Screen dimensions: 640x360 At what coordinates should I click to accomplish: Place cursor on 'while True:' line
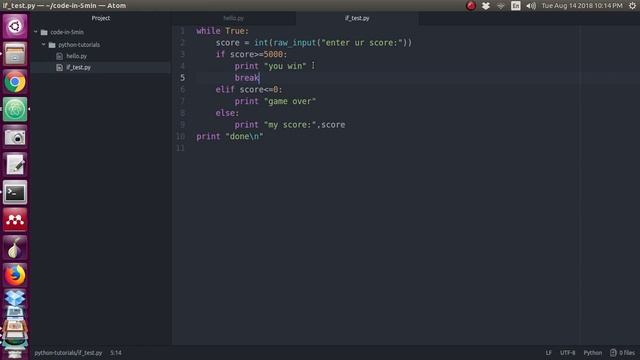coord(222,31)
